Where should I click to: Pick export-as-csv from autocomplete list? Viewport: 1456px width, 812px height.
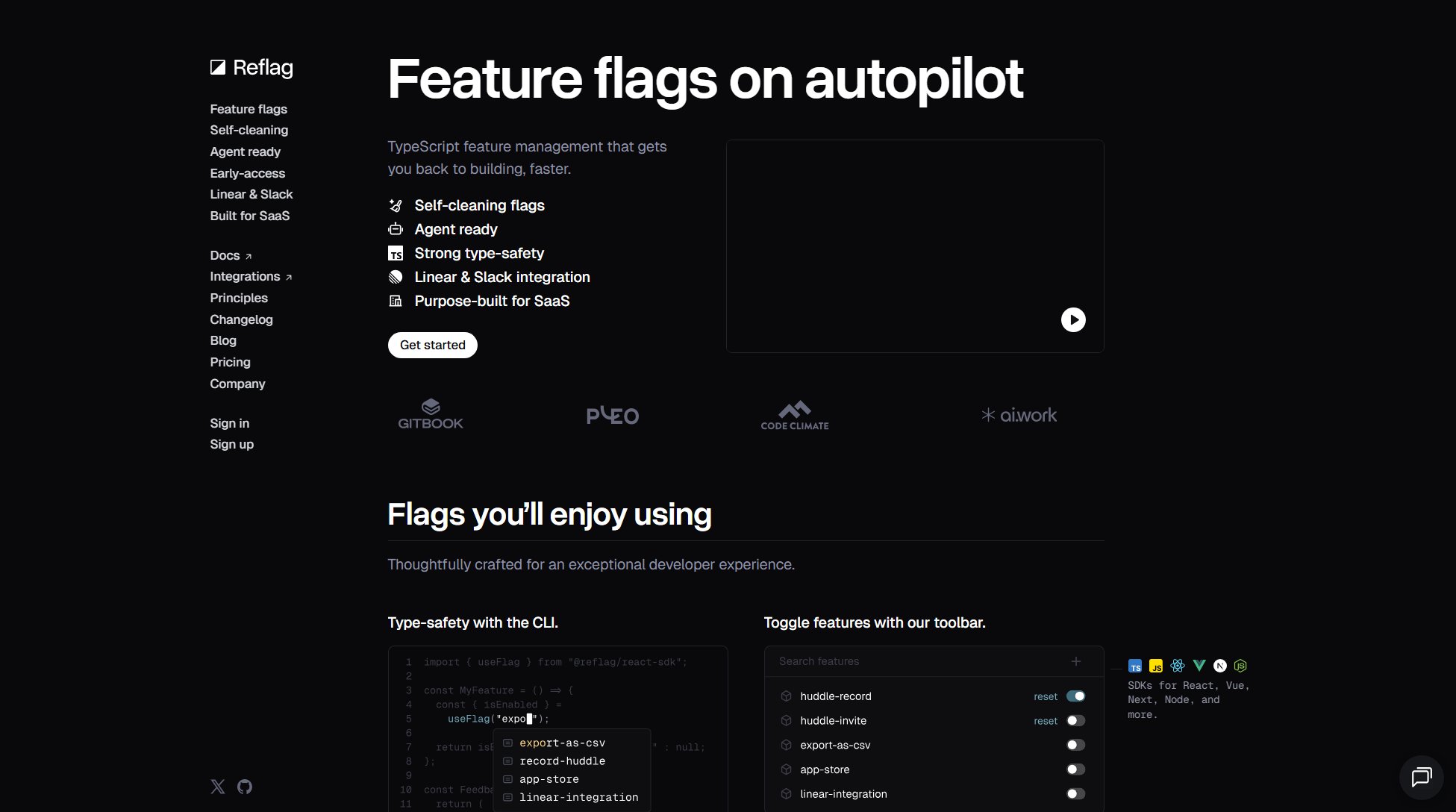(x=562, y=743)
